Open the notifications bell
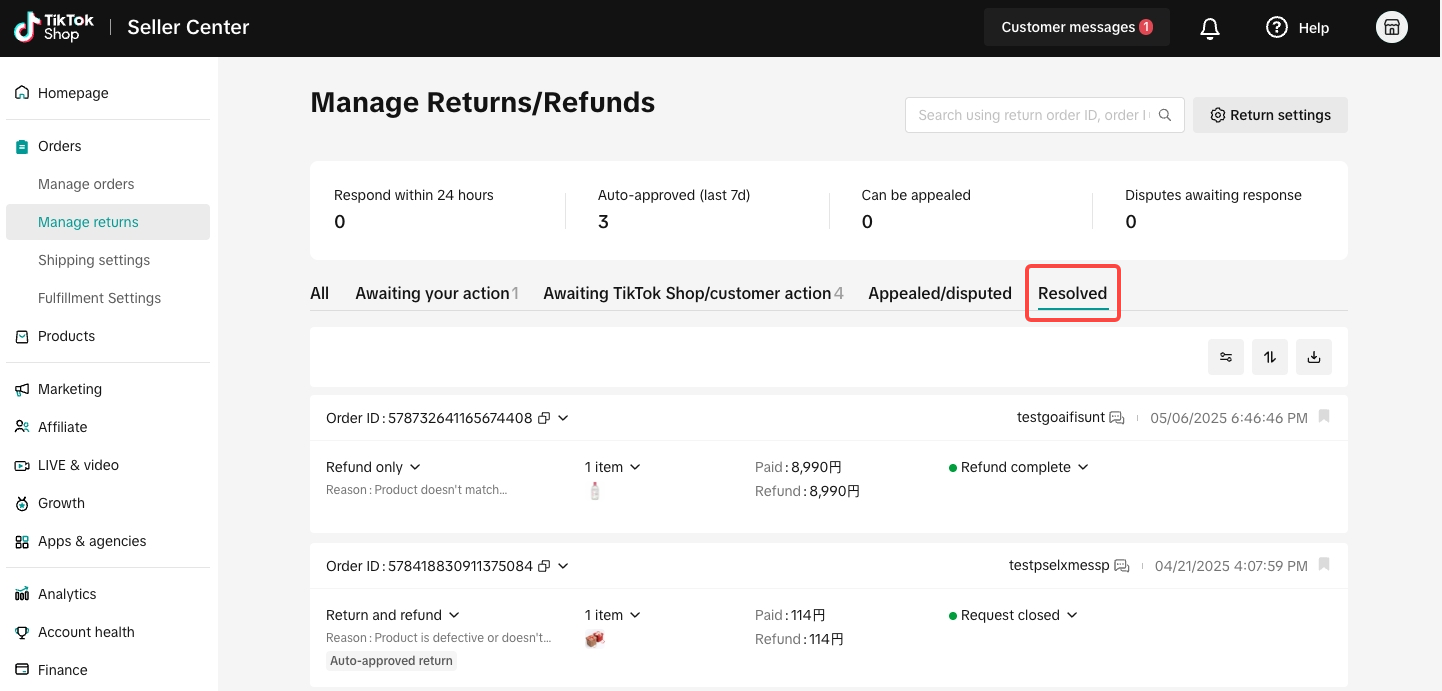 click(x=1210, y=28)
